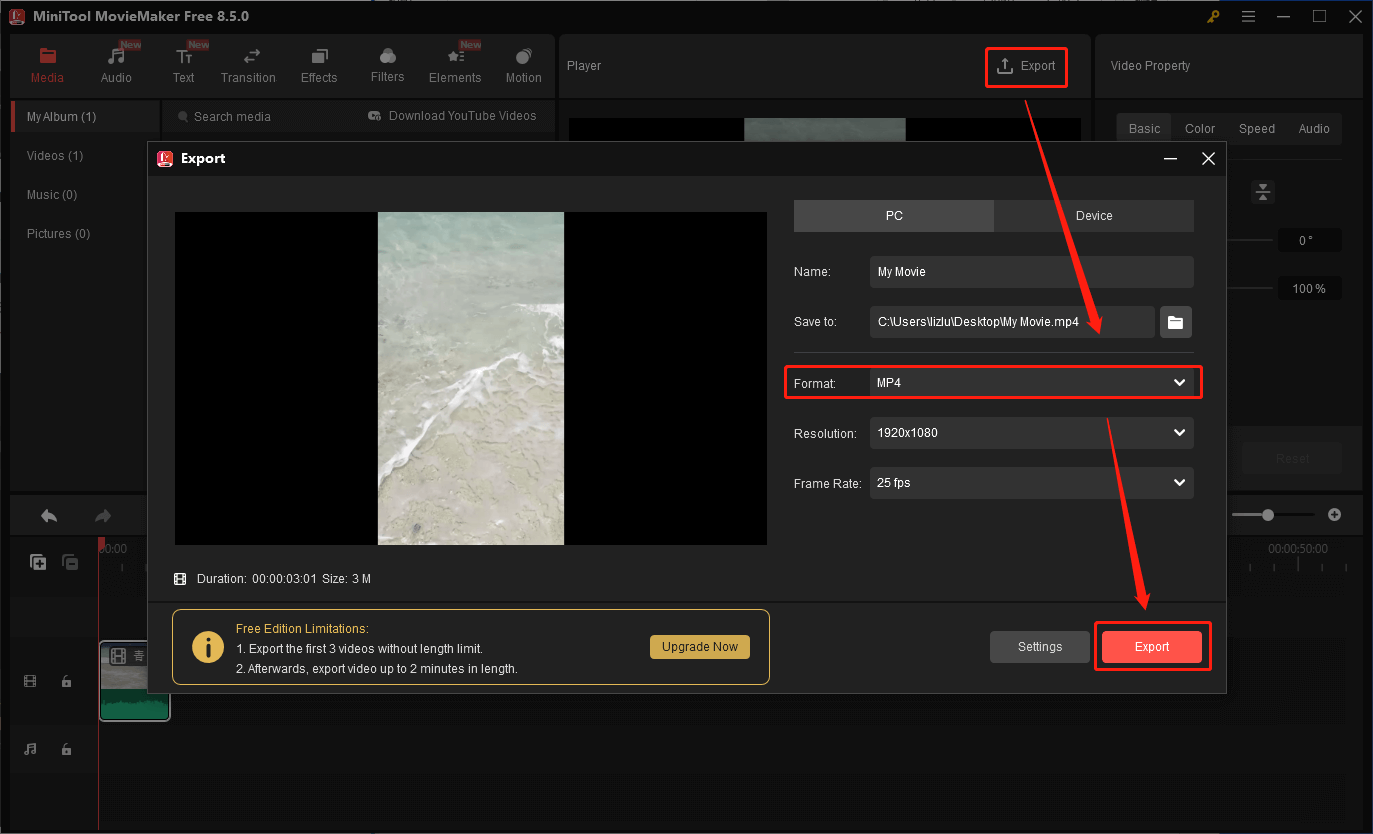Click the Upgrade Now button

click(699, 647)
